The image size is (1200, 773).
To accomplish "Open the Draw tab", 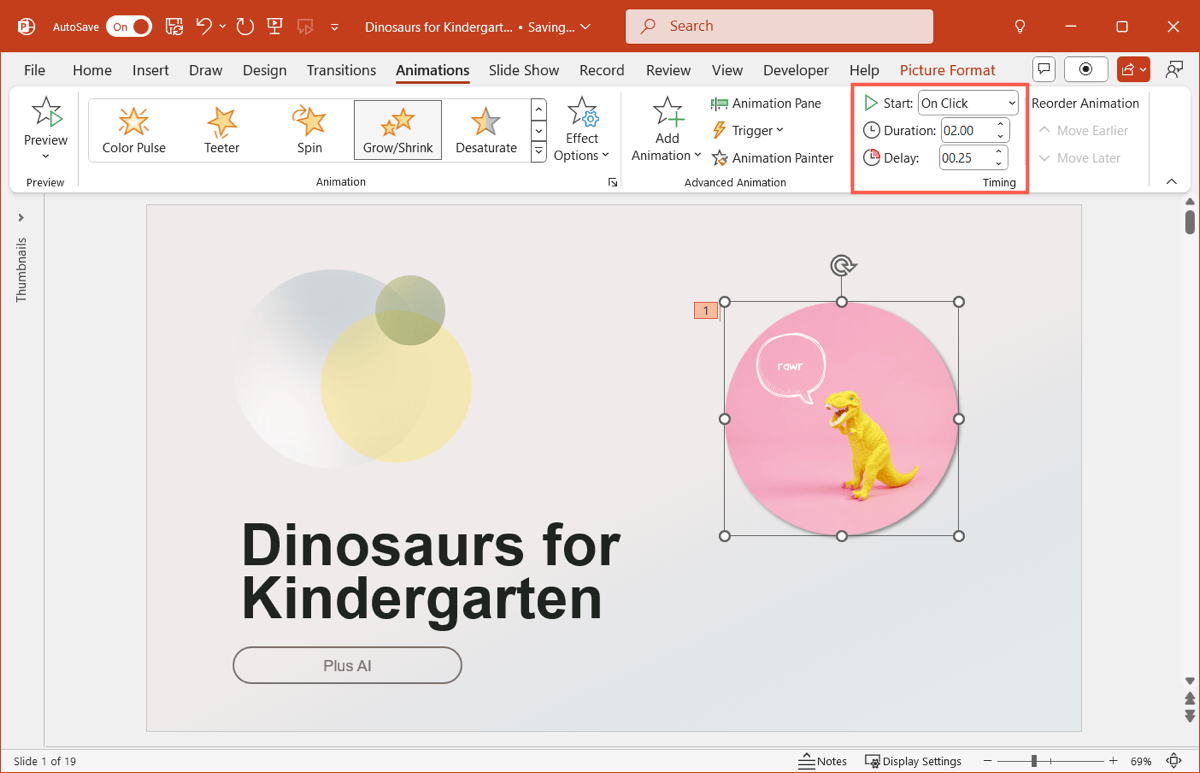I will pyautogui.click(x=206, y=70).
